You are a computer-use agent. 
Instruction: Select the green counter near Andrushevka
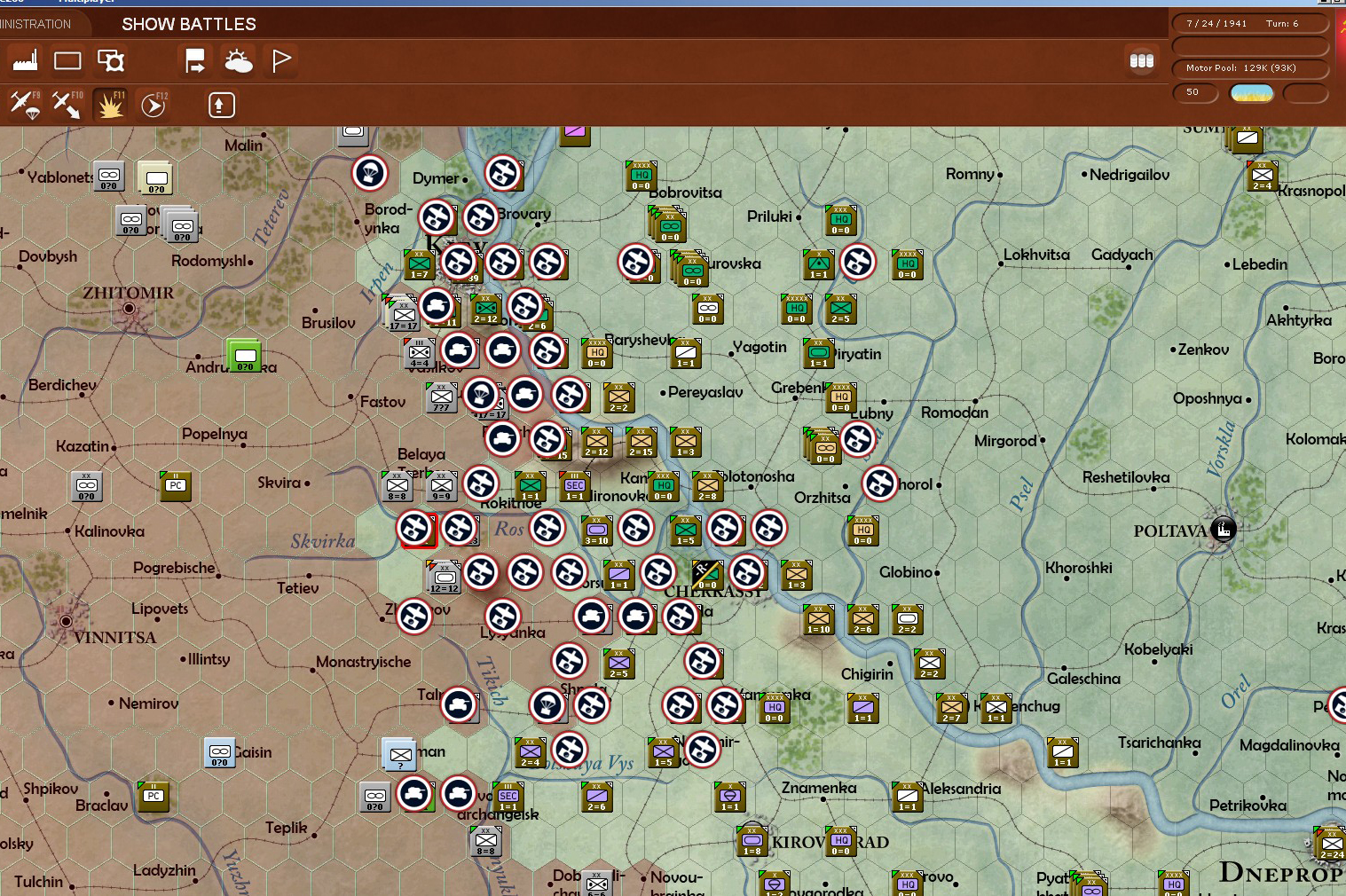coord(243,355)
